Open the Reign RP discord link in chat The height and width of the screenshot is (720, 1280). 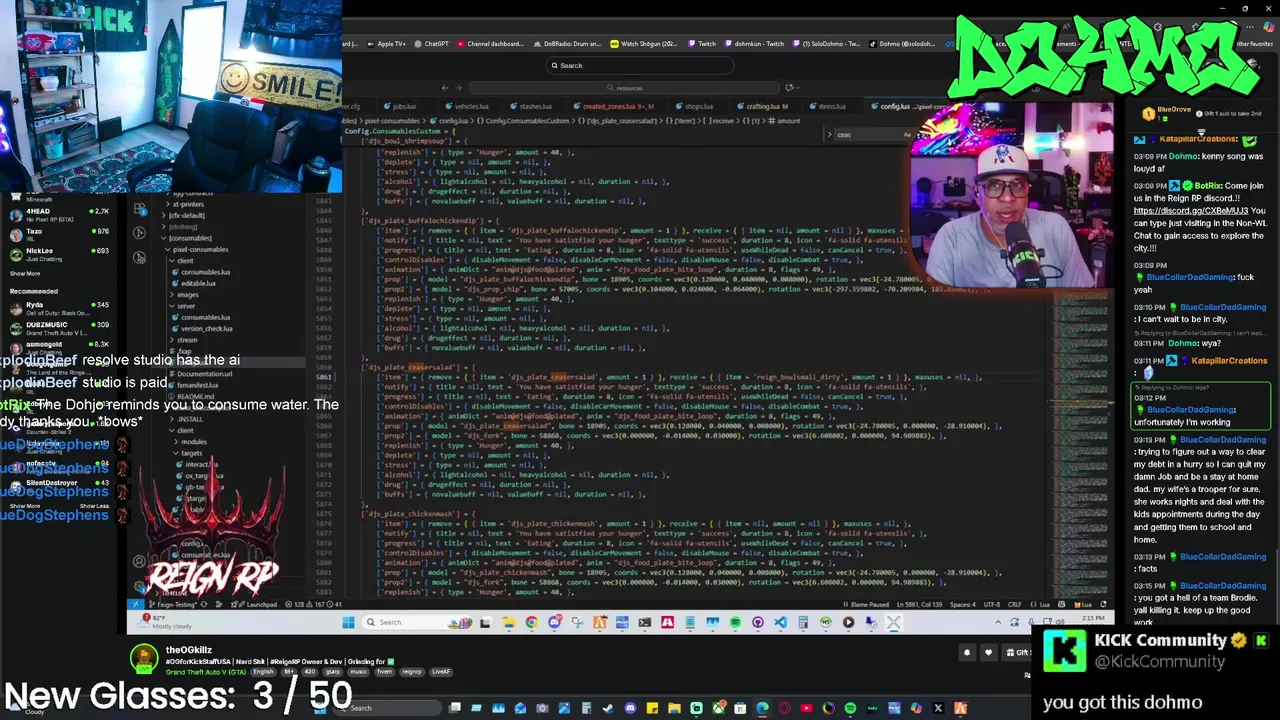coord(1191,211)
